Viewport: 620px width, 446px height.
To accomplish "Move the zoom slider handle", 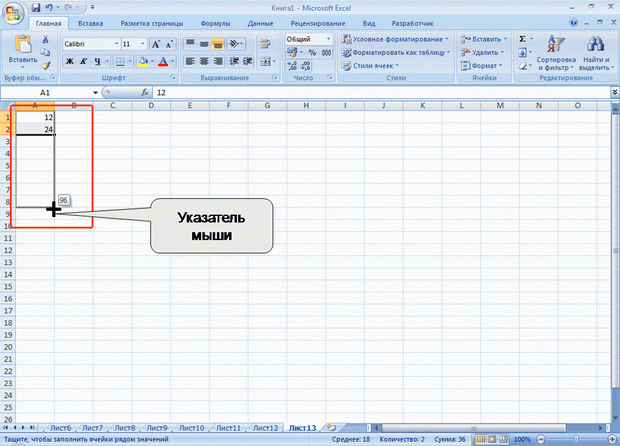I will (x=576, y=439).
